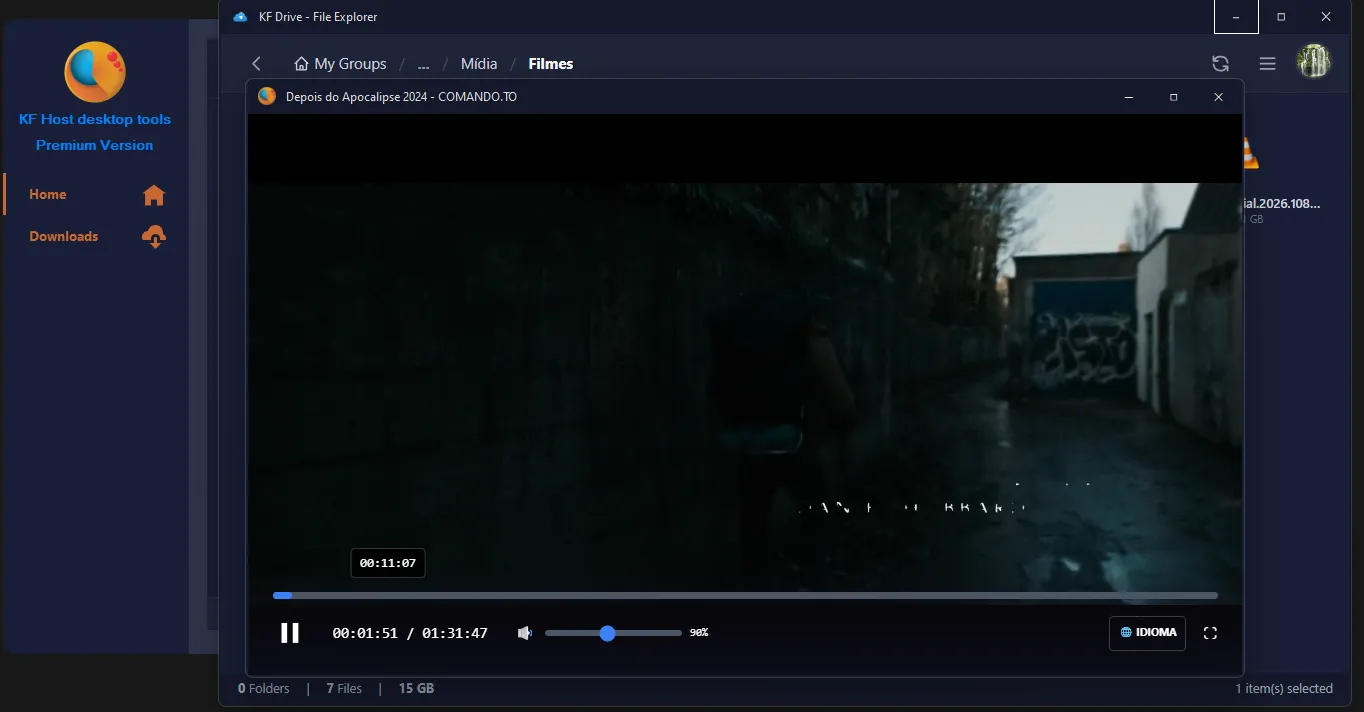Maximize the video player window
Screen dimensions: 1364x712
[x=1173, y=97]
